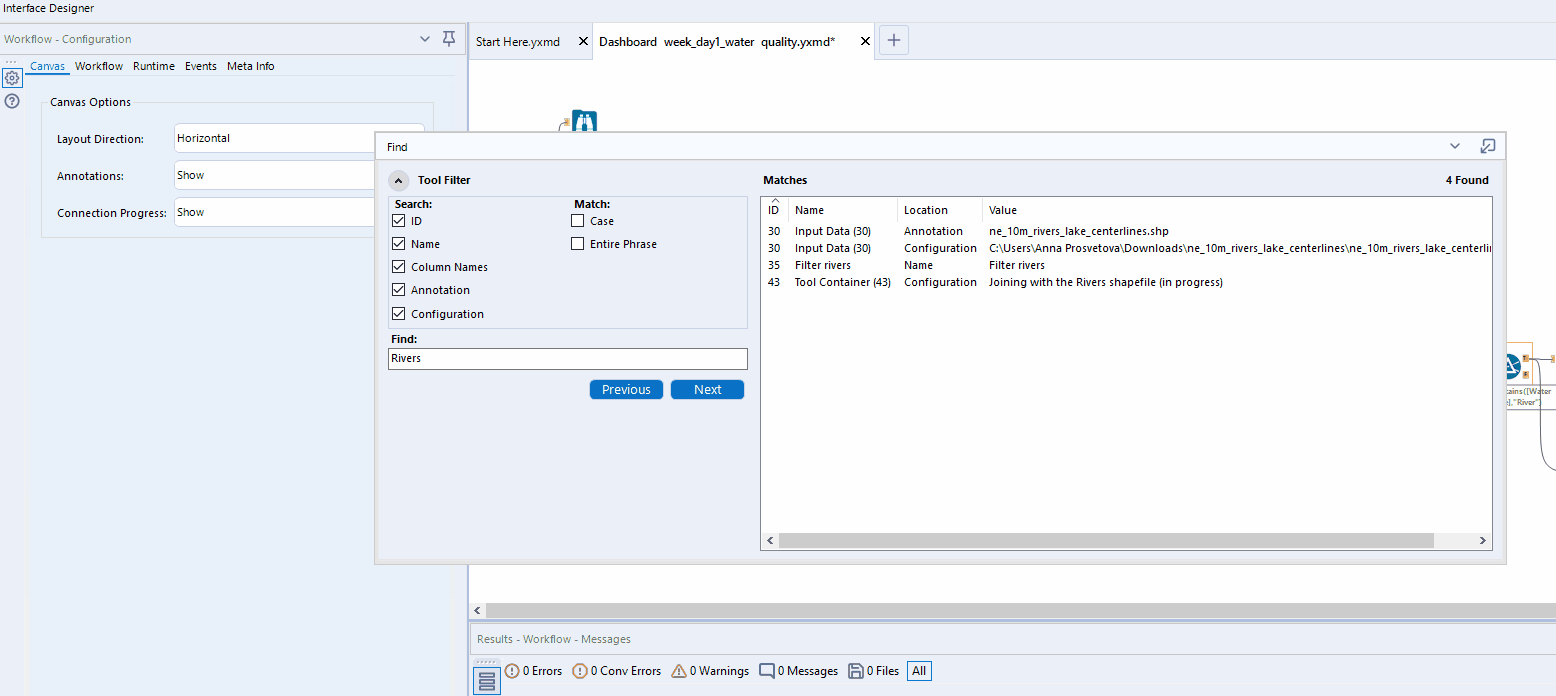Click the Find text field containing Rivers

(x=568, y=358)
